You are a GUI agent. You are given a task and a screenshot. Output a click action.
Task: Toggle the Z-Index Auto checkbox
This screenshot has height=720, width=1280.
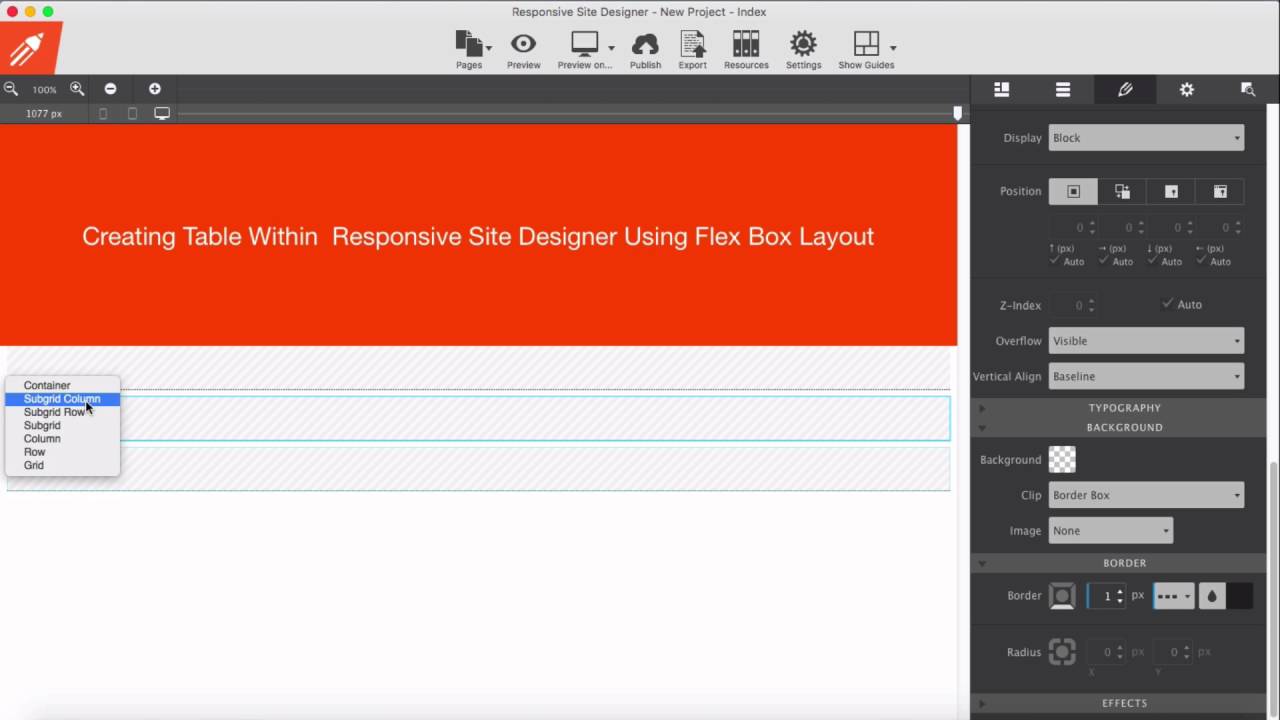[x=1167, y=304]
